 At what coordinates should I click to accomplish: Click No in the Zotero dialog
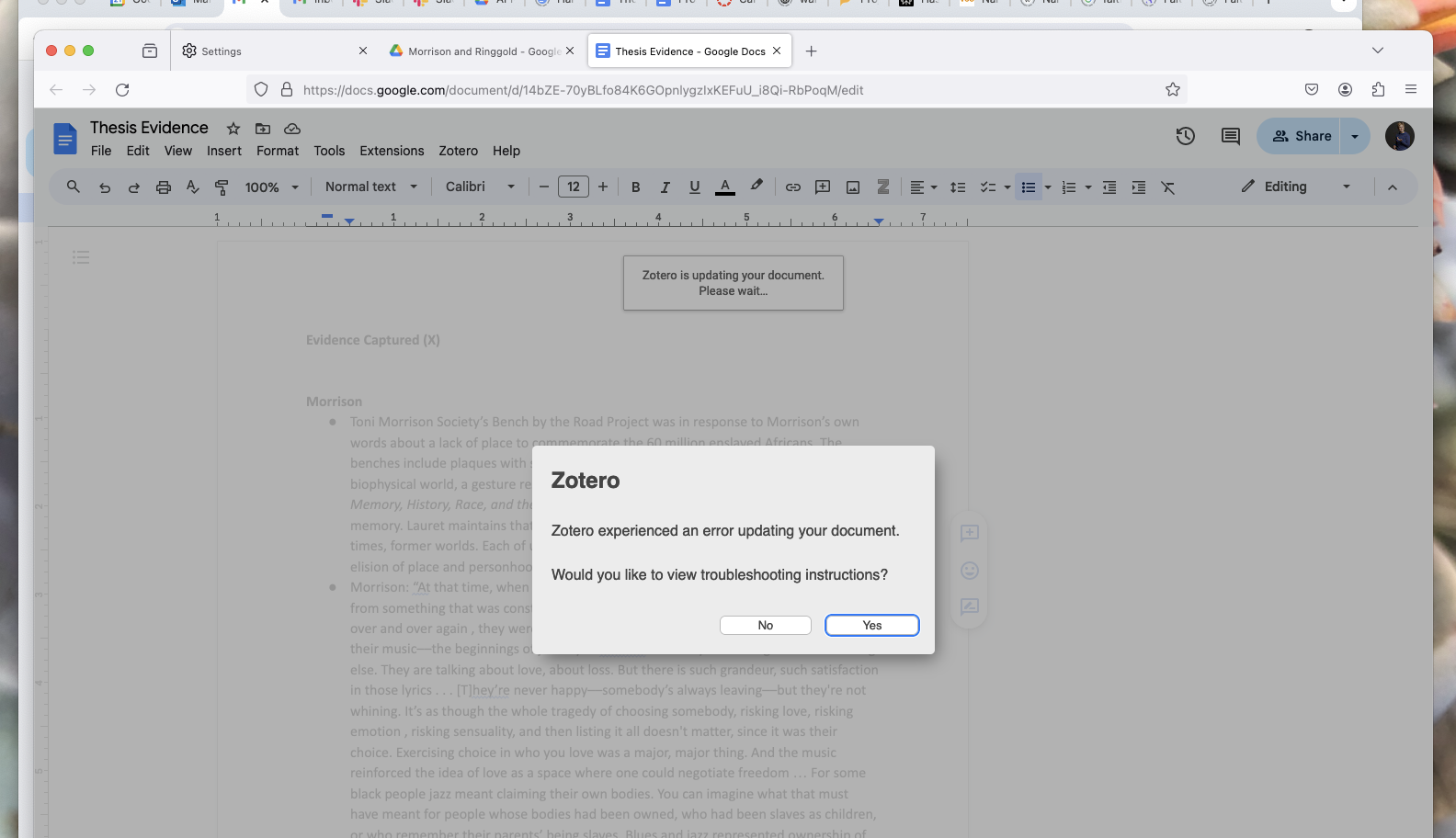[x=765, y=625]
